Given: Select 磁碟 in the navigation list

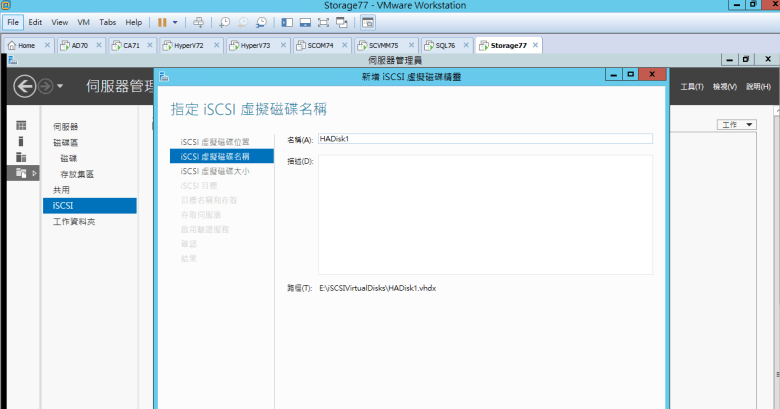Looking at the screenshot, I should click(68, 158).
